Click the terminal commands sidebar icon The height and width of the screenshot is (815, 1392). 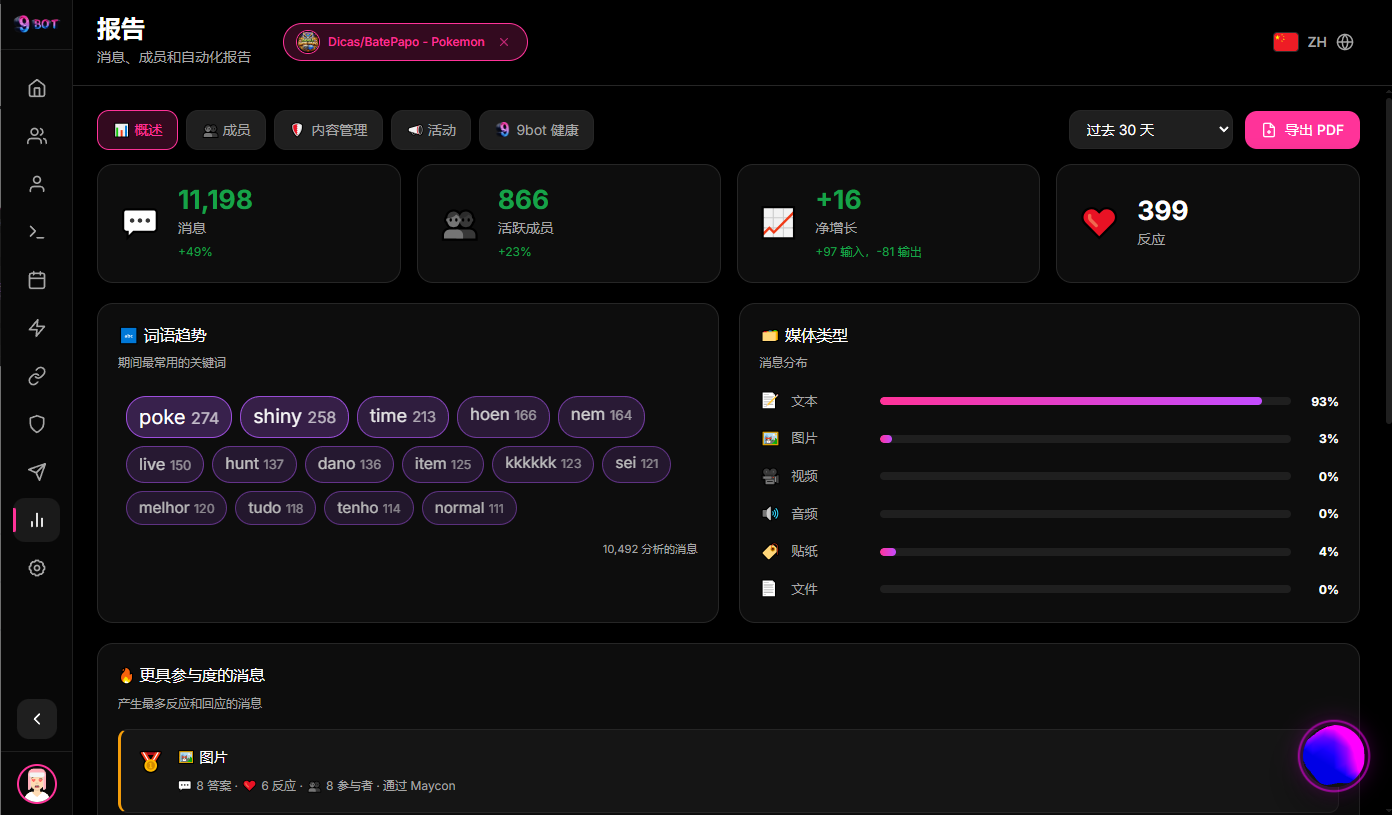click(x=37, y=232)
